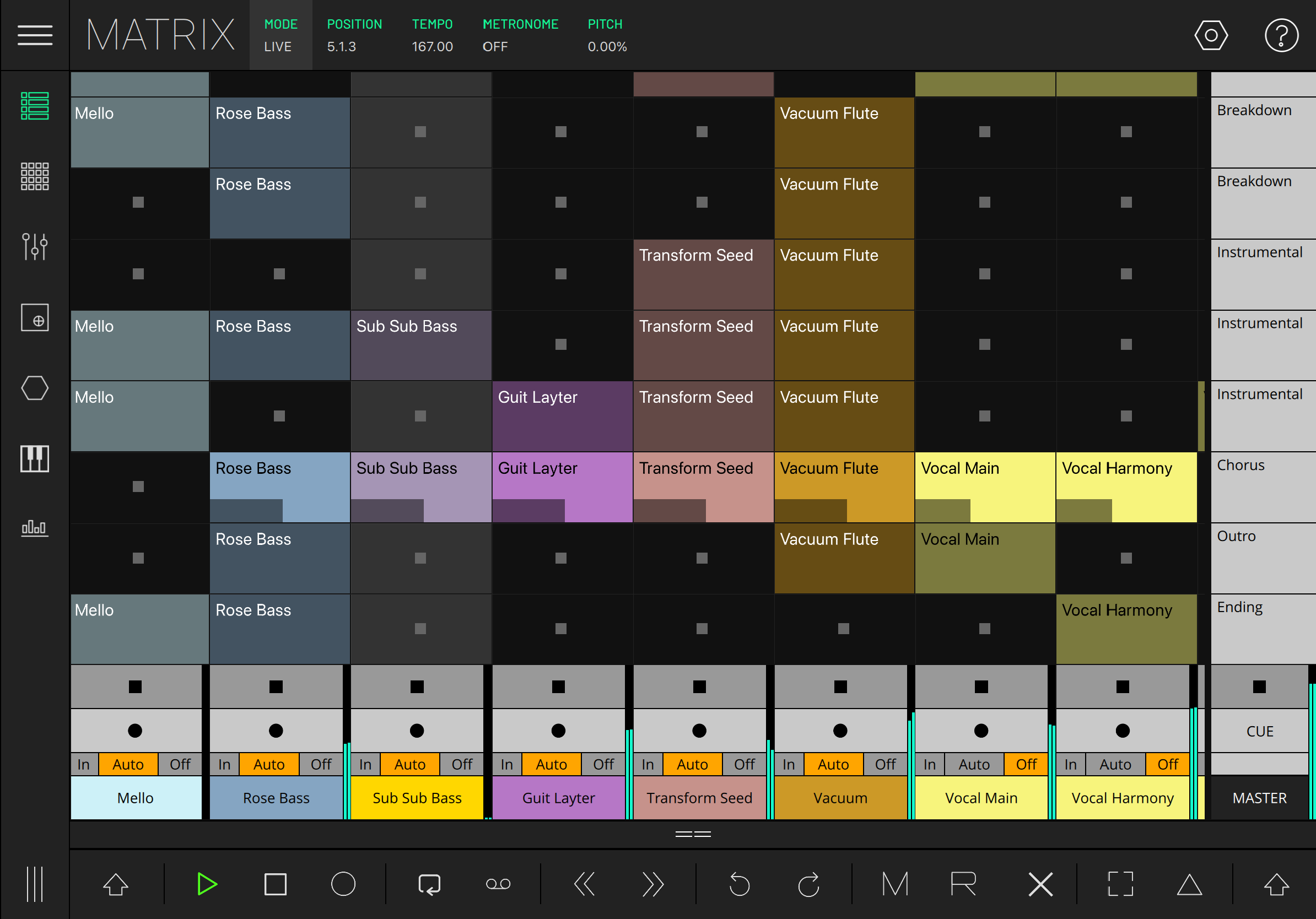Open hexagon settings icon top right

pyautogui.click(x=1211, y=35)
